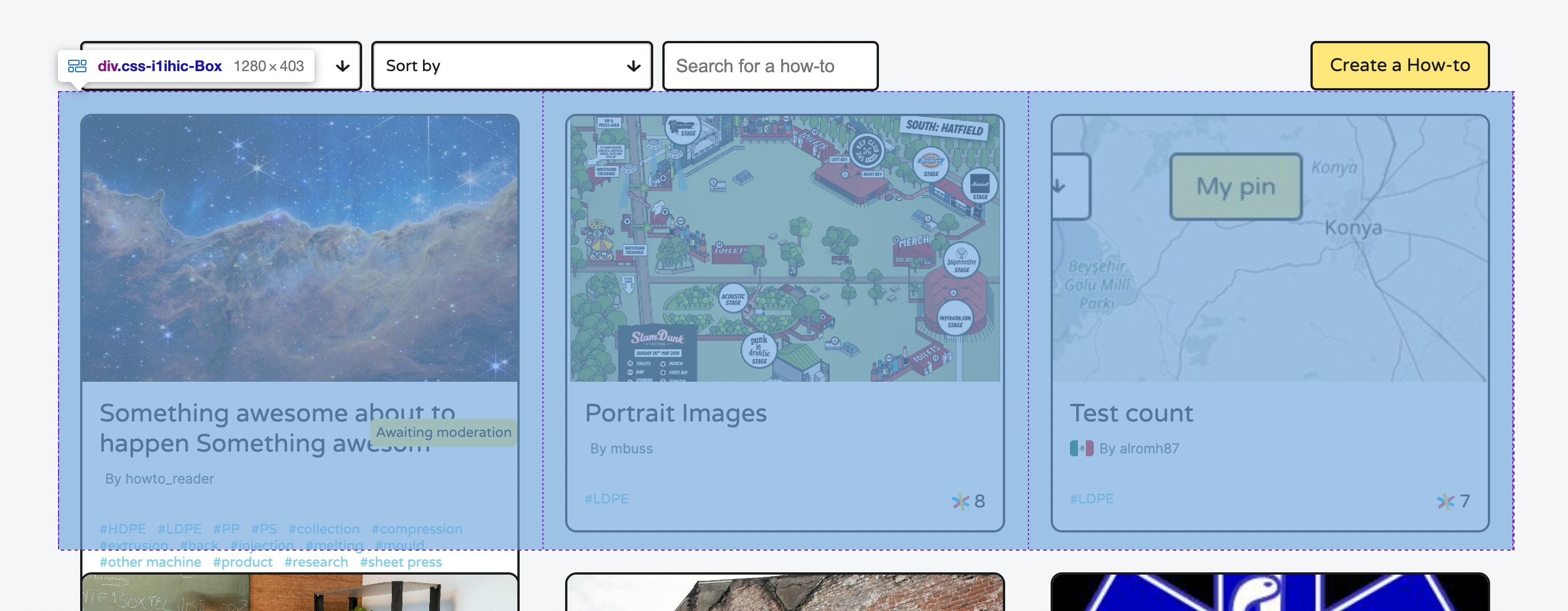The height and width of the screenshot is (611, 1568).
Task: Click the #HDPE tag
Action: (122, 529)
